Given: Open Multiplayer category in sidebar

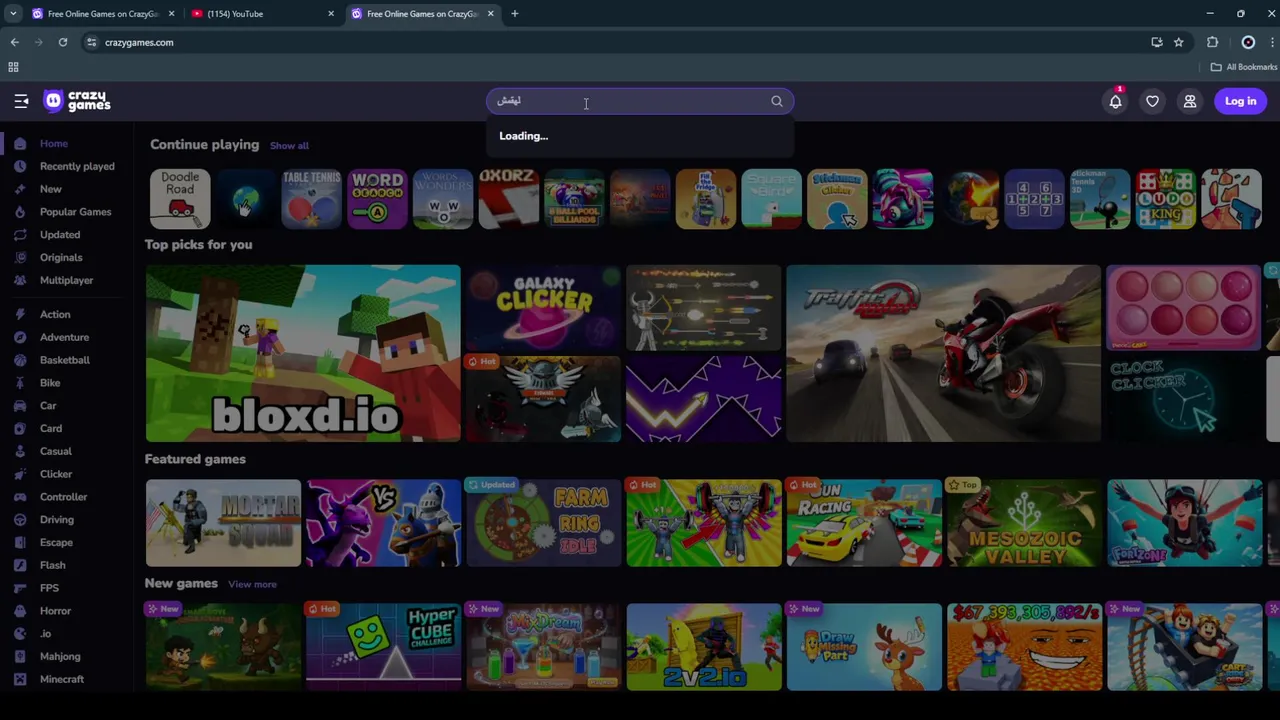Looking at the screenshot, I should coord(66,281).
